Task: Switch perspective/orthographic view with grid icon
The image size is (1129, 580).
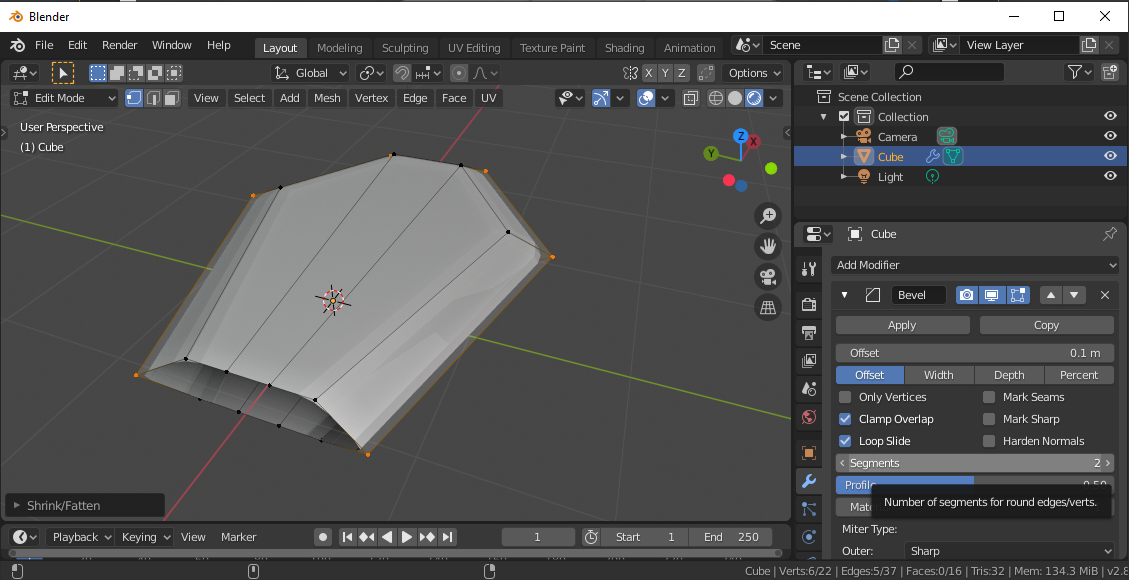Action: [768, 308]
